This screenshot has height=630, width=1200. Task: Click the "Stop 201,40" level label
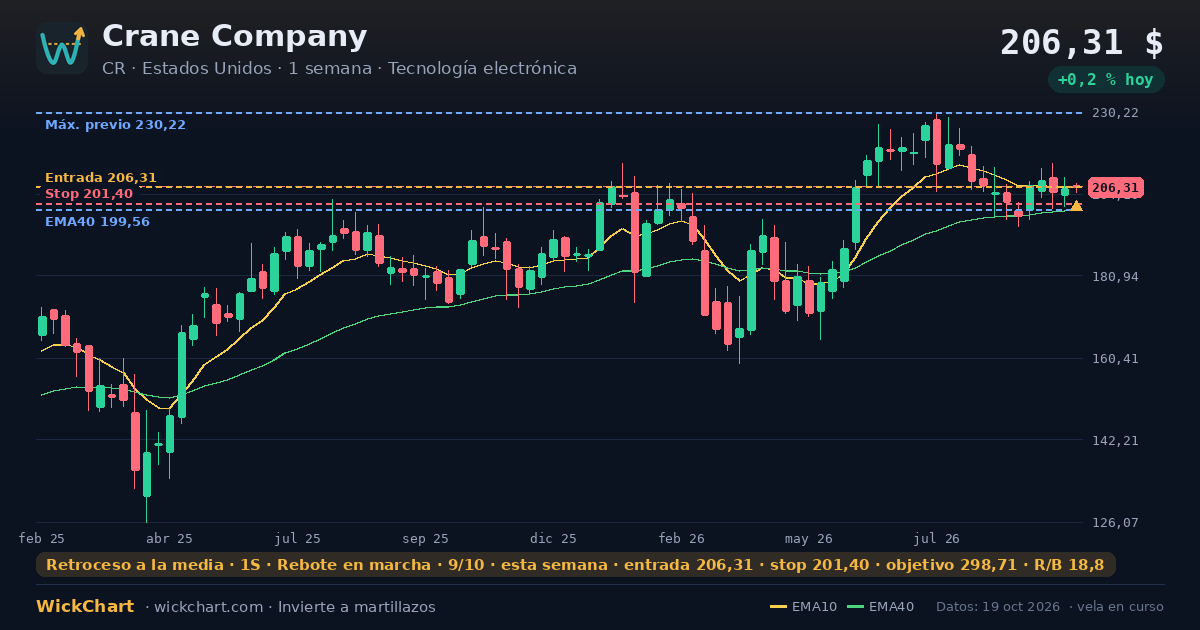[89, 194]
